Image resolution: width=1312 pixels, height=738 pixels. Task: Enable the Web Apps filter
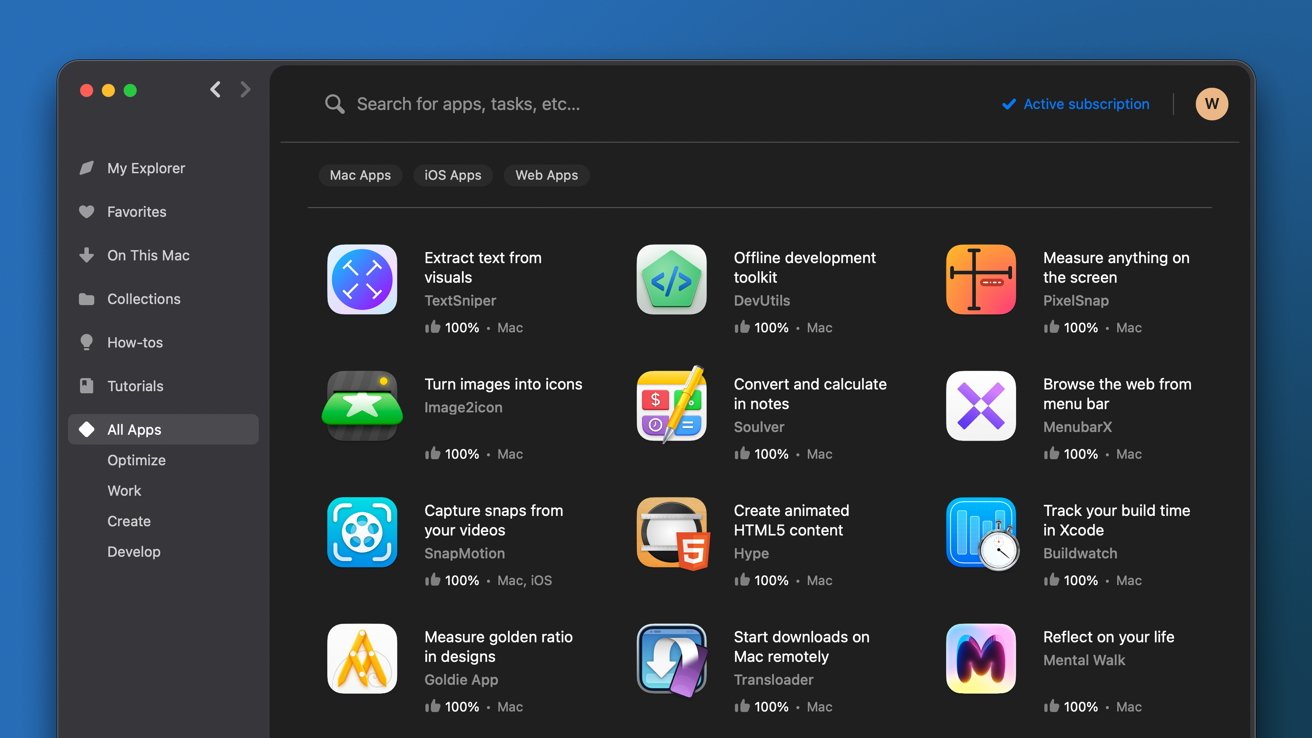(546, 175)
